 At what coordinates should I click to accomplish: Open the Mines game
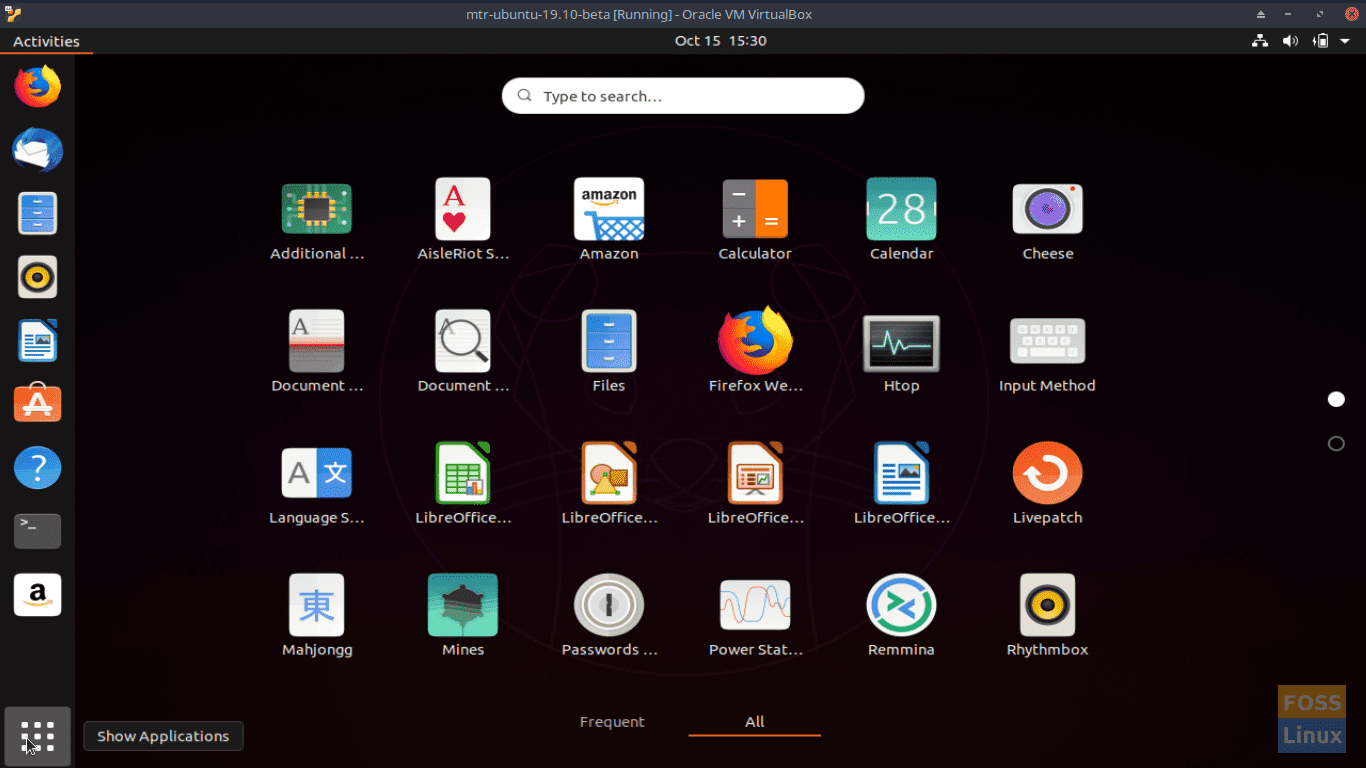coord(463,605)
